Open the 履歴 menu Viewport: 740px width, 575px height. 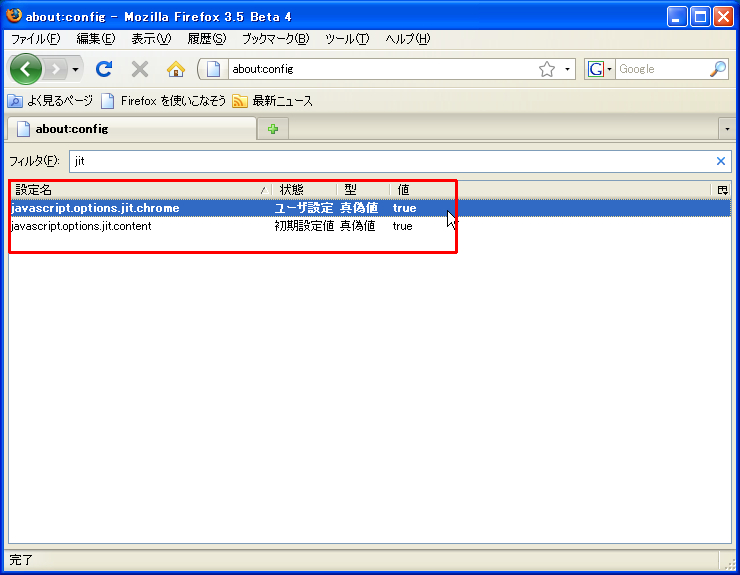pos(206,39)
